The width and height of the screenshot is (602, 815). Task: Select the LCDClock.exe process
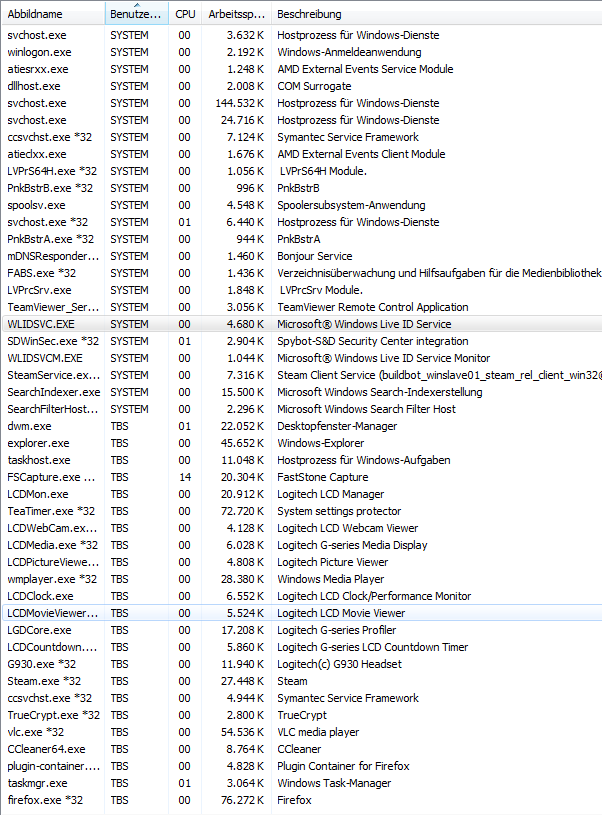coord(302,596)
